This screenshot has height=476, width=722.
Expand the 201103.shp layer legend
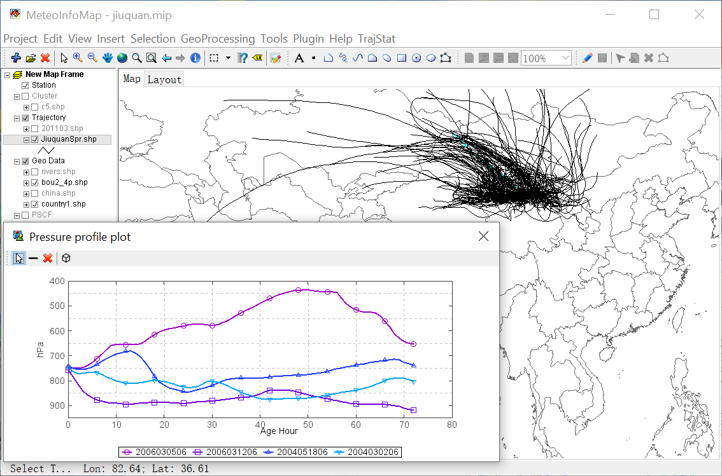26,129
